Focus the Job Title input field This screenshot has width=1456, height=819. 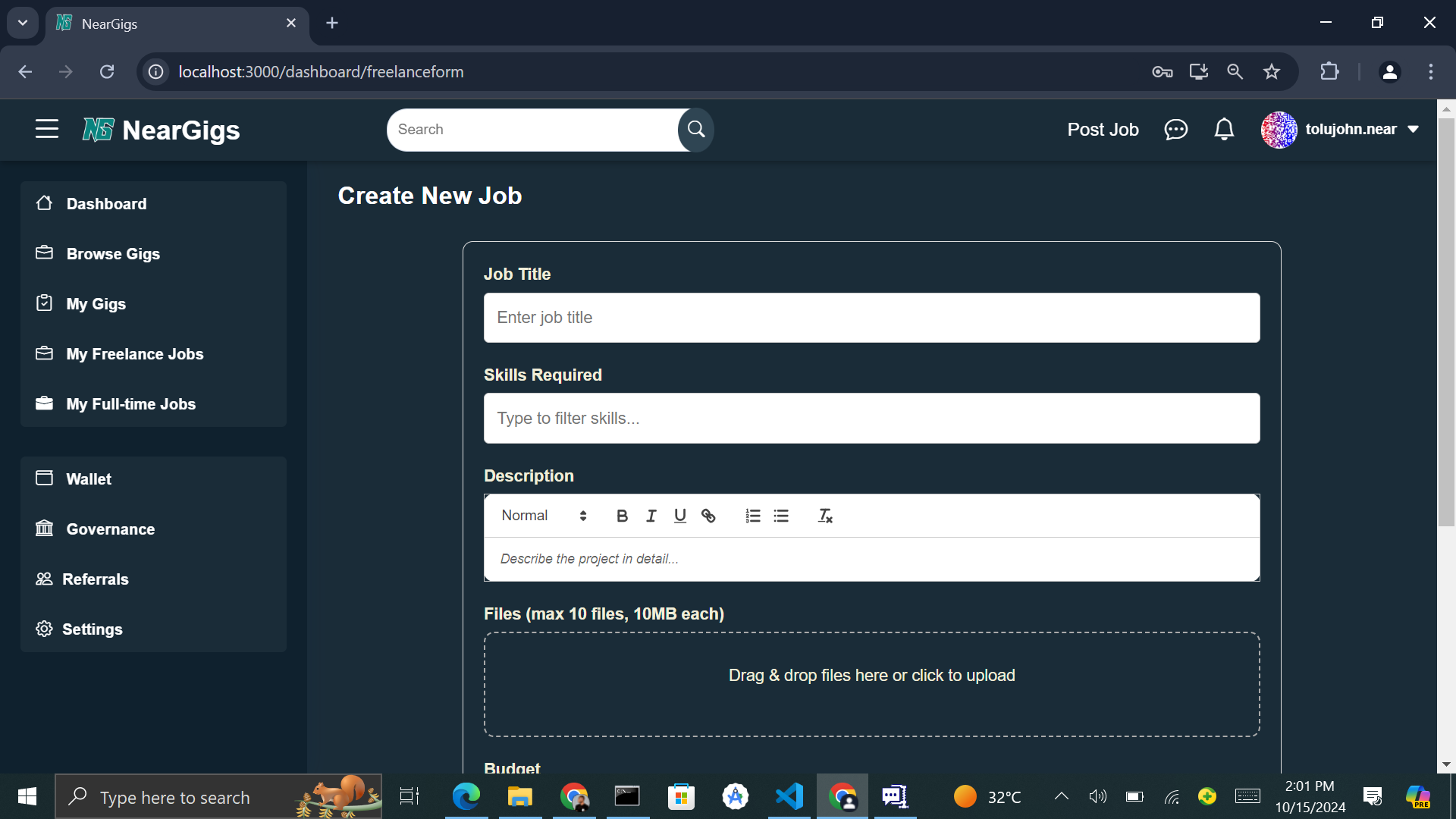pyautogui.click(x=871, y=318)
